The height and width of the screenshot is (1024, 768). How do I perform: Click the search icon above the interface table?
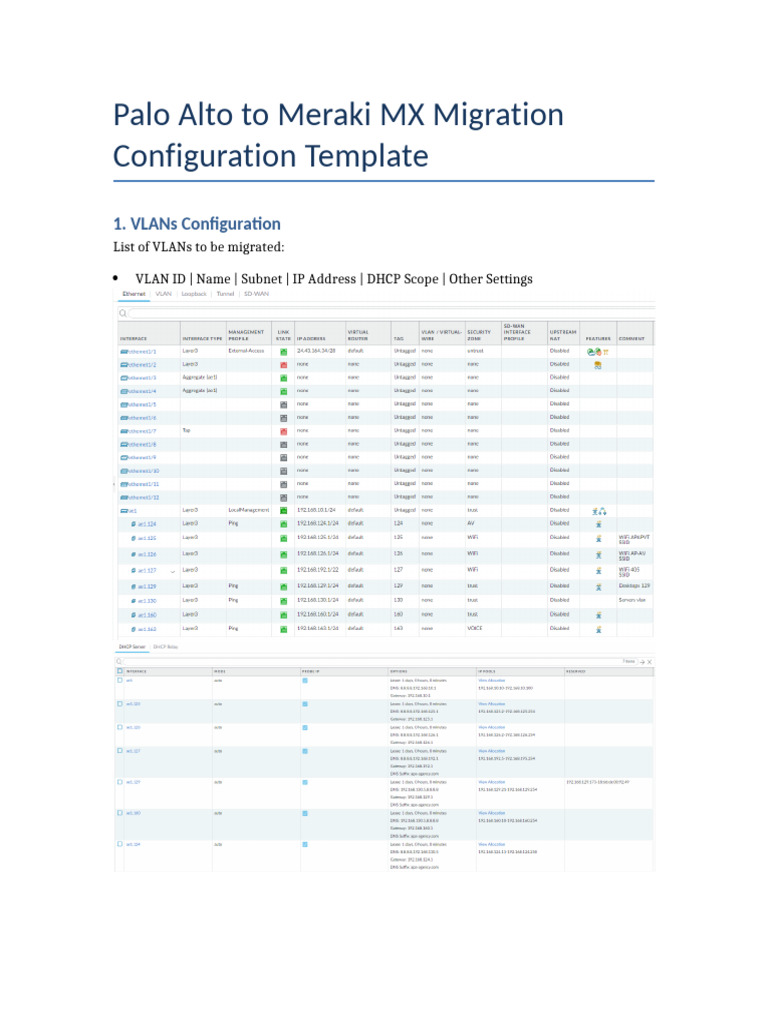(x=123, y=313)
